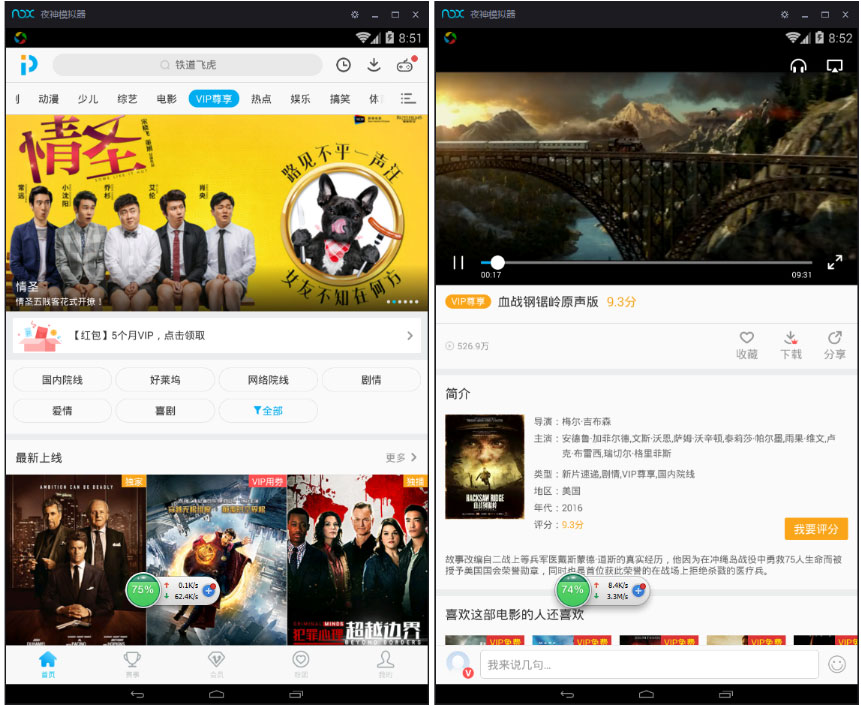This screenshot has height=706, width=861.
Task: Cast video using screen projection icon
Action: click(835, 66)
